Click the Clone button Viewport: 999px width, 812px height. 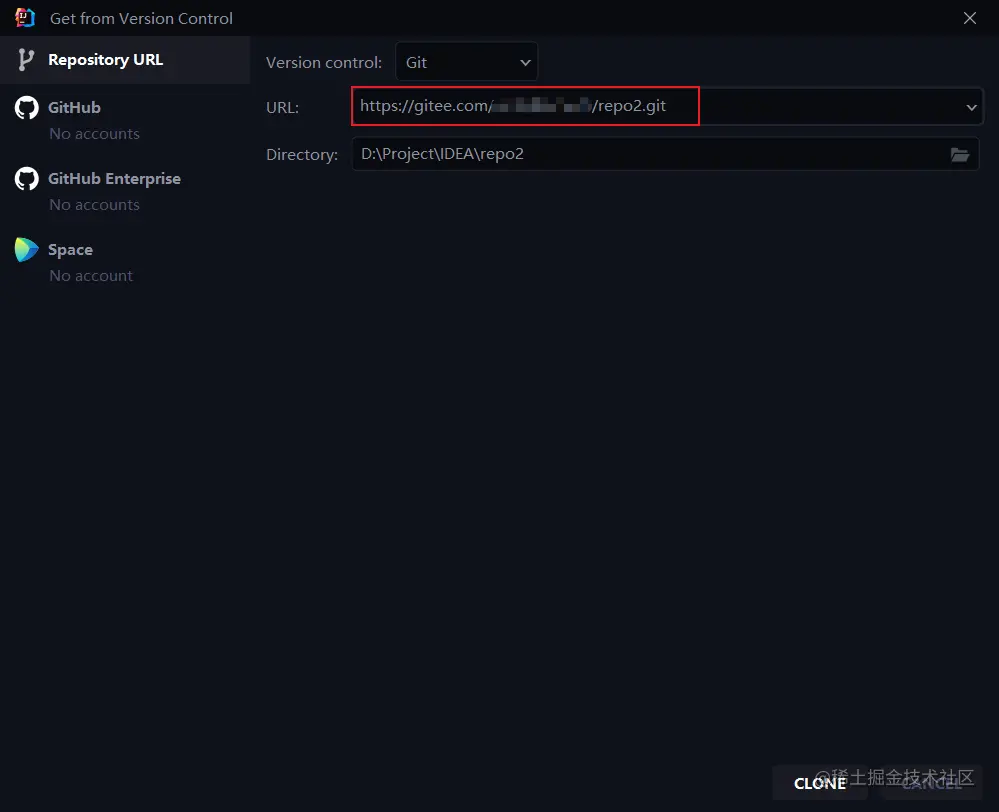point(820,783)
